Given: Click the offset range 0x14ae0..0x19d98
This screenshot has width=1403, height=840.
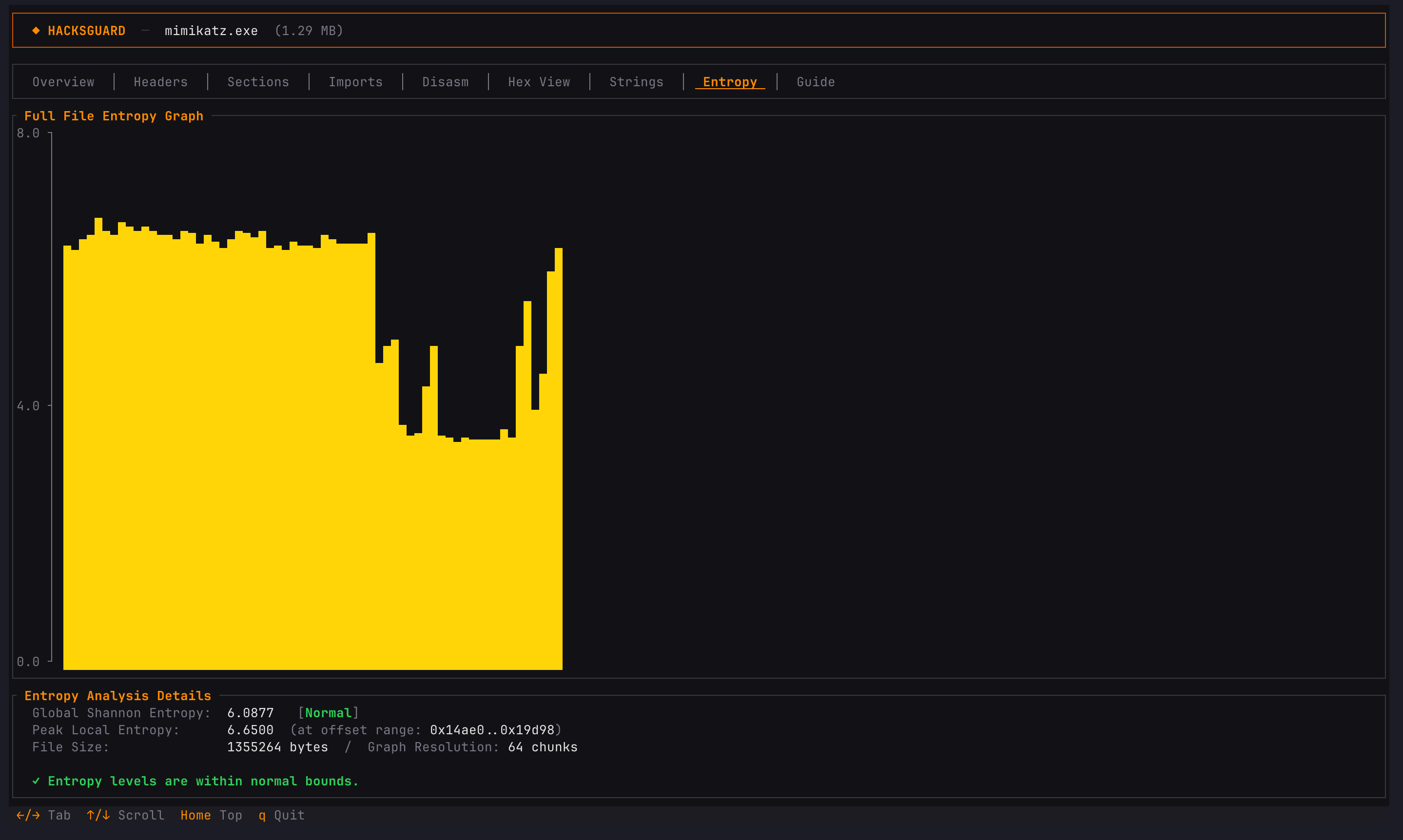Looking at the screenshot, I should click(x=492, y=729).
